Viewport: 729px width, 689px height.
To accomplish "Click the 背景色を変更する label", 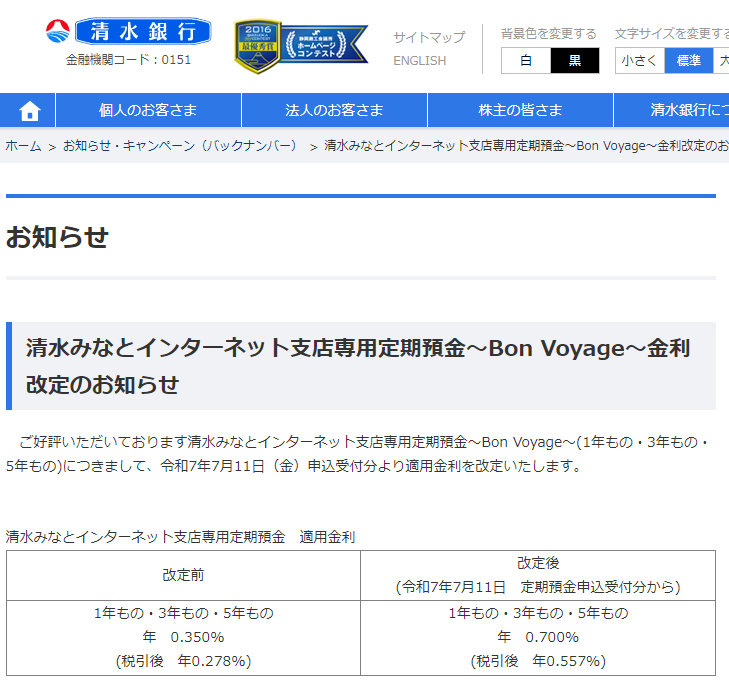I will 549,34.
